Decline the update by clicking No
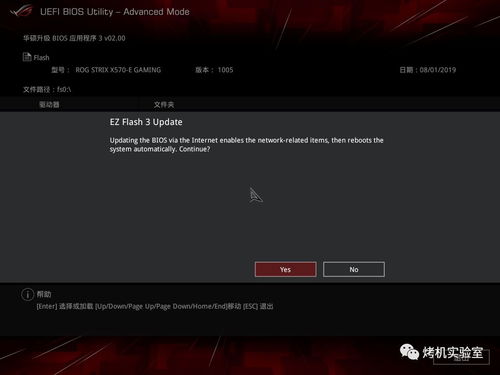The width and height of the screenshot is (500, 375). tap(354, 269)
